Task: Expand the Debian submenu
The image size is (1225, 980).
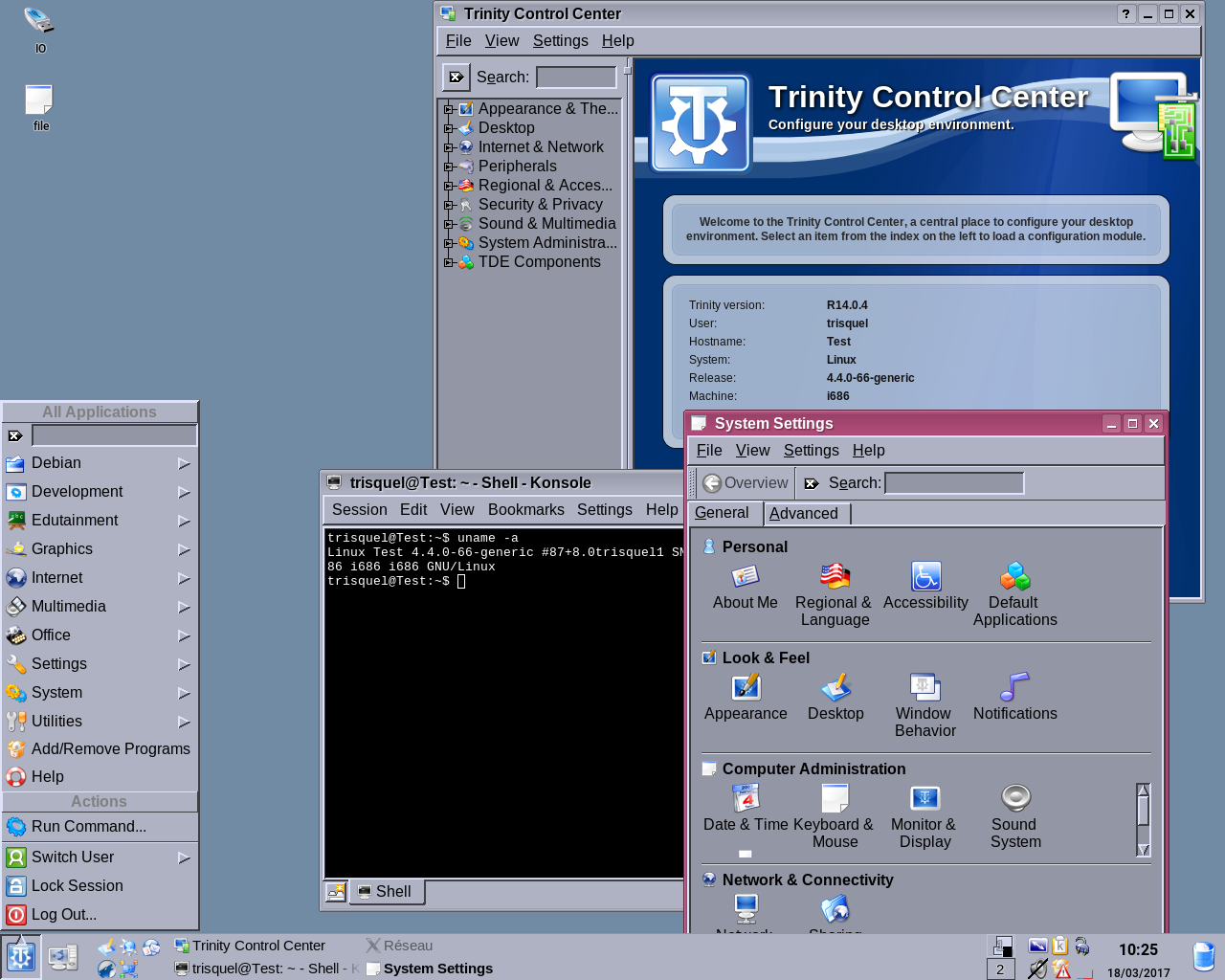Action: [x=100, y=463]
